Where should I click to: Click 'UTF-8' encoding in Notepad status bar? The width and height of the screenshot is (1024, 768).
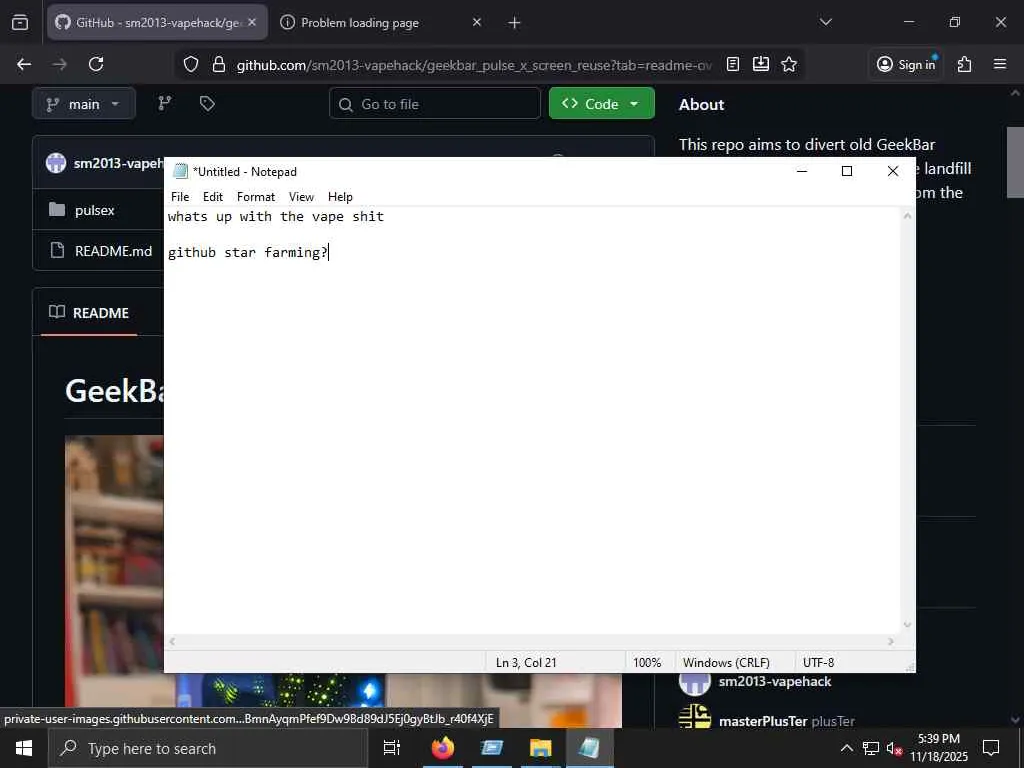pyautogui.click(x=818, y=662)
